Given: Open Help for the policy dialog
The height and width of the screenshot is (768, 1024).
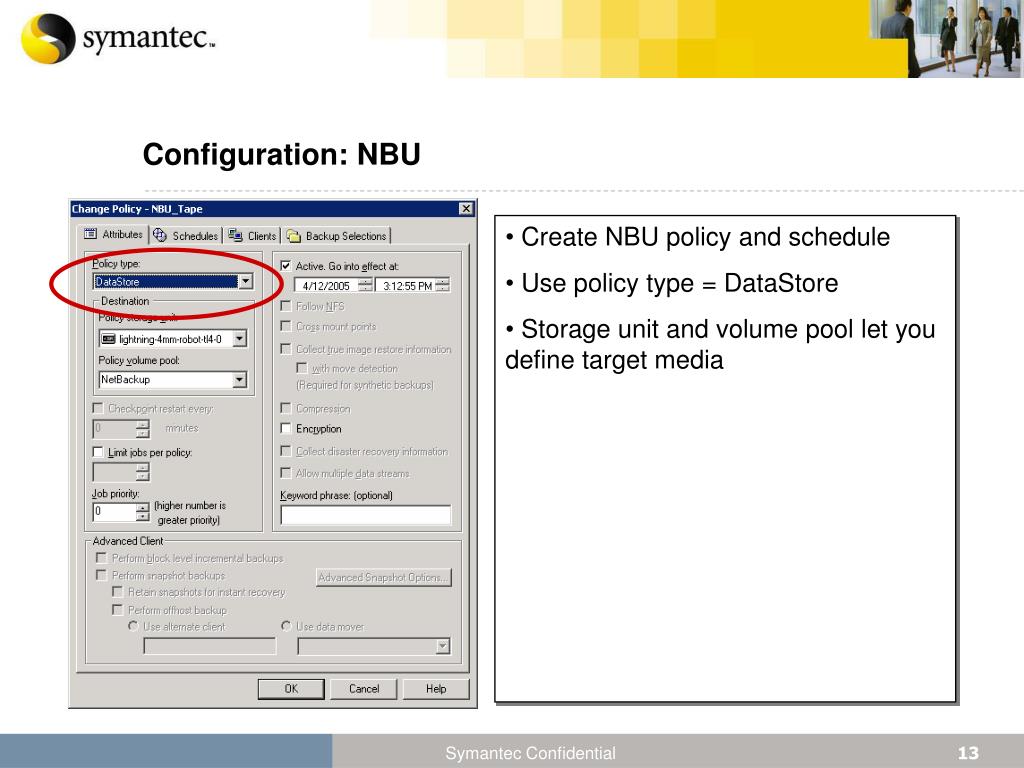Looking at the screenshot, I should pos(436,688).
